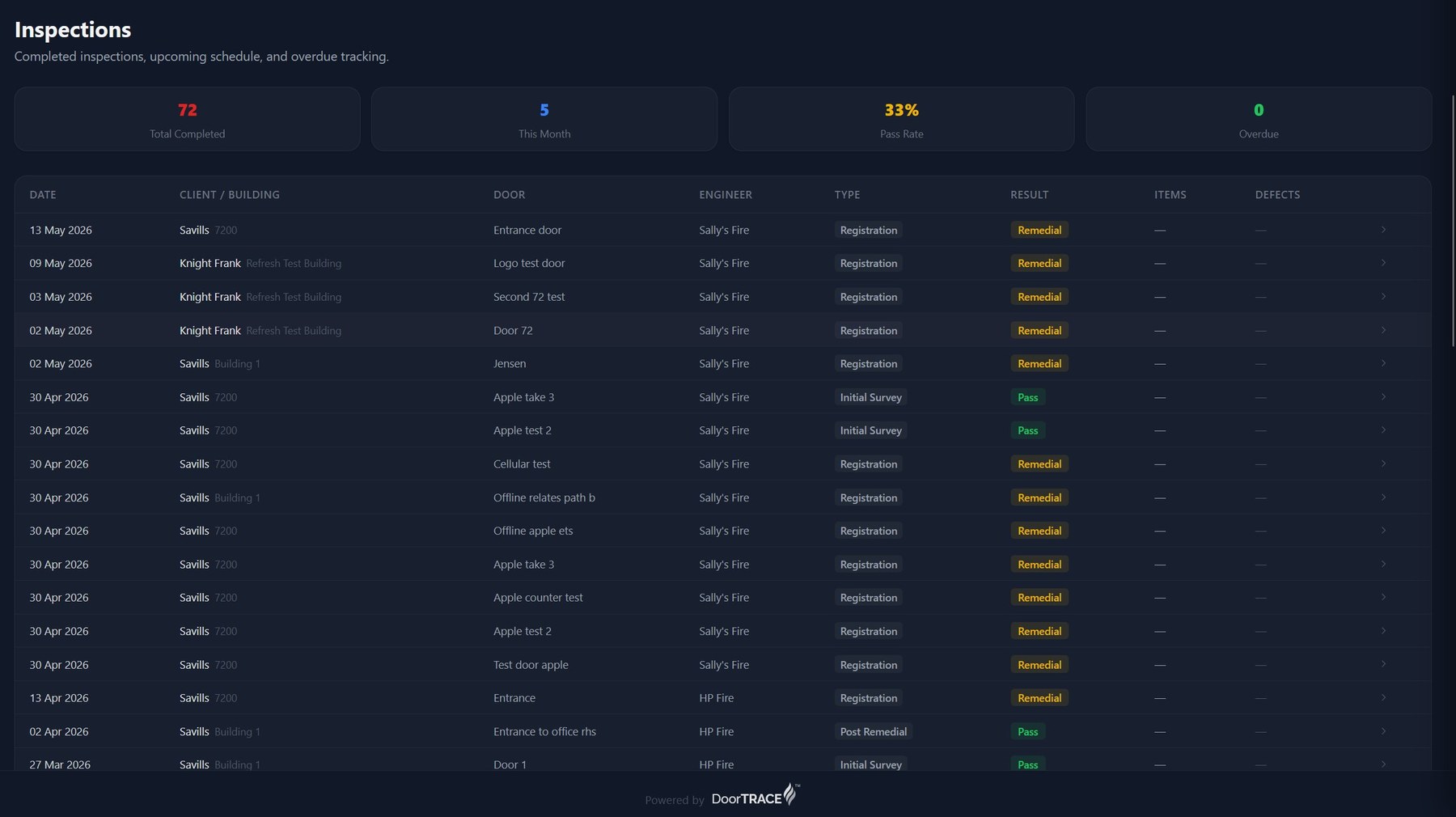The width and height of the screenshot is (1456, 817).
Task: Click the Post Remedial type badge
Action: (x=874, y=731)
